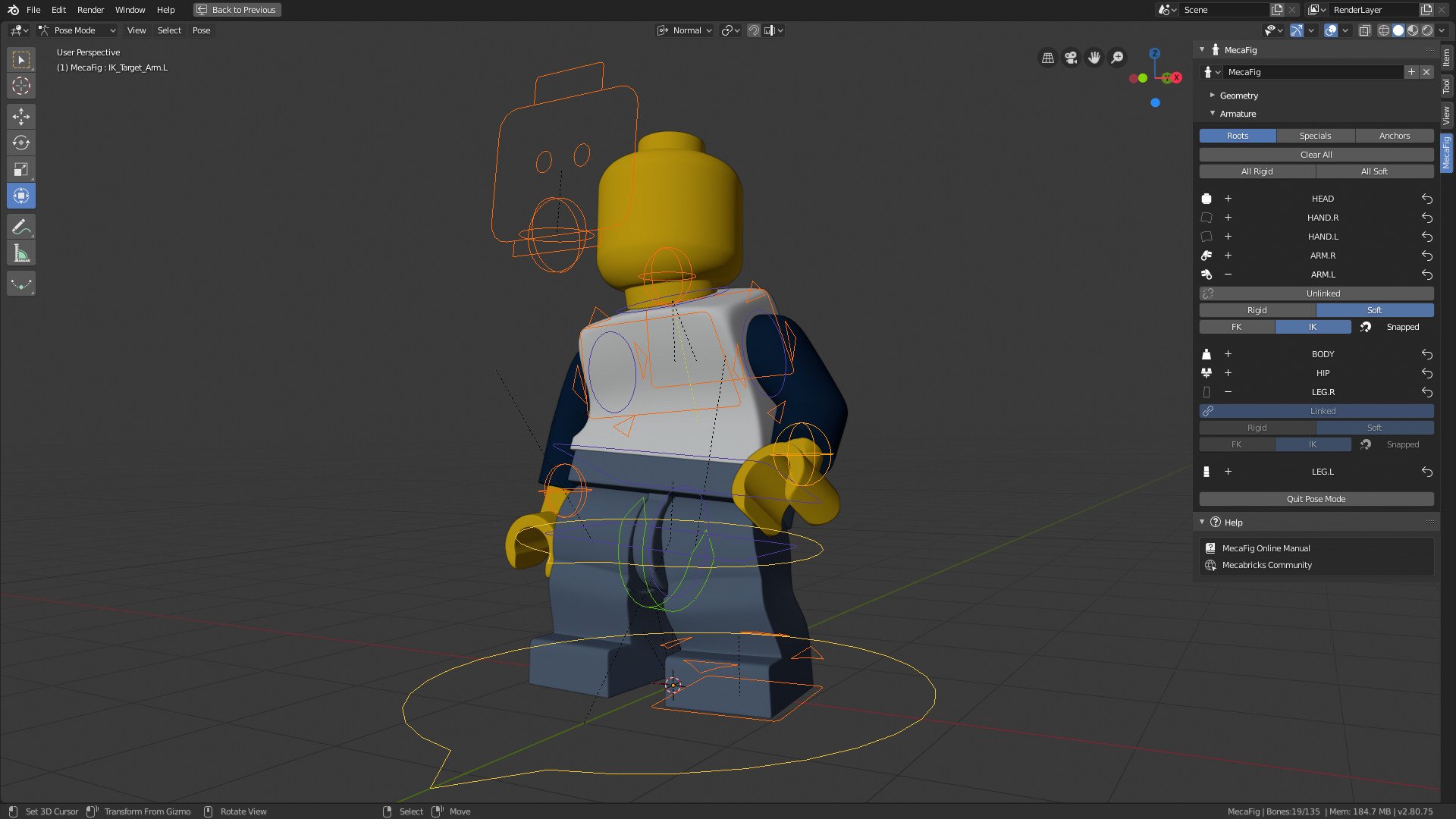Switch to Specials tab
1456x819 pixels.
point(1315,136)
